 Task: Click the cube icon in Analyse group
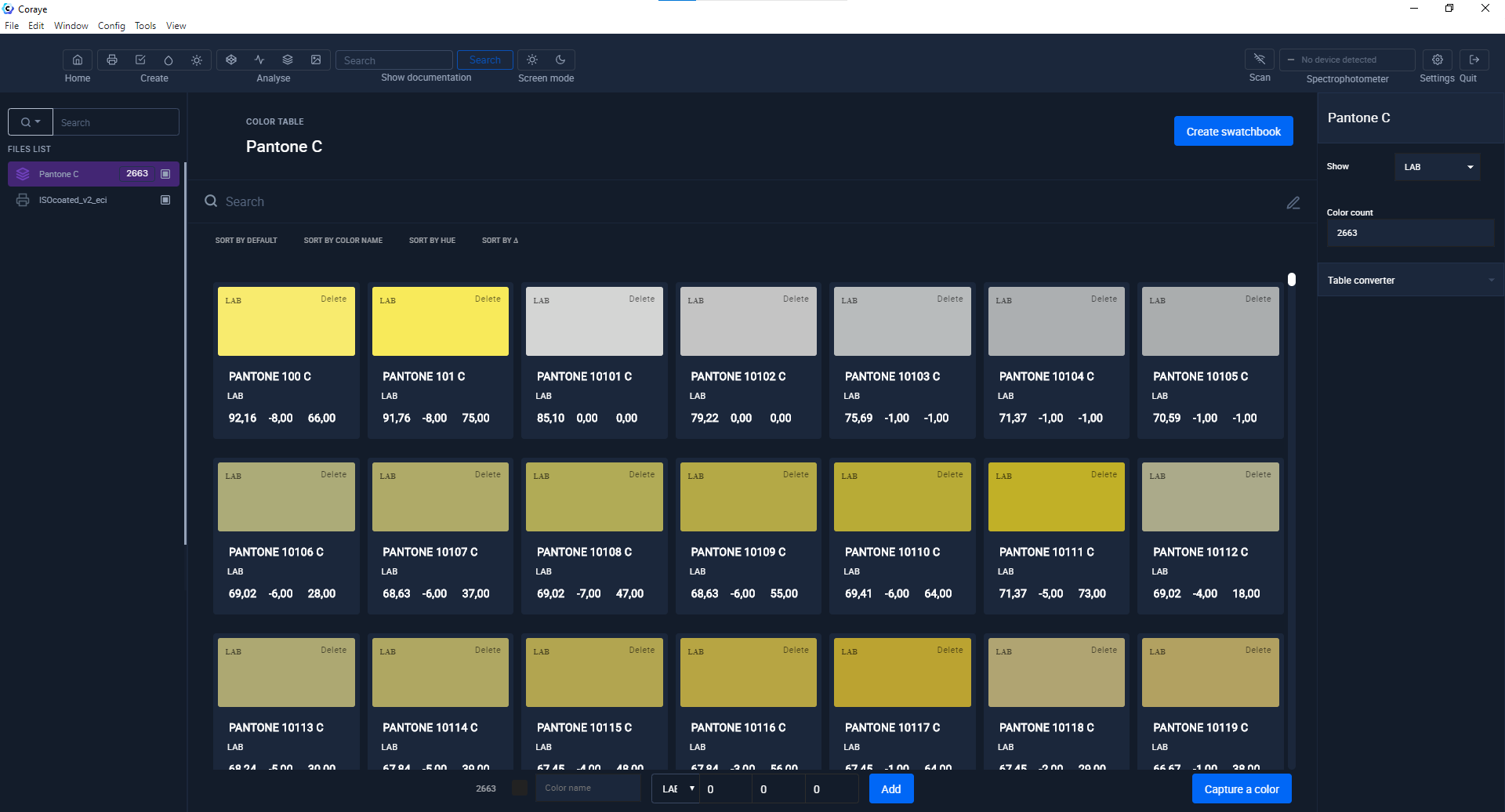231,60
